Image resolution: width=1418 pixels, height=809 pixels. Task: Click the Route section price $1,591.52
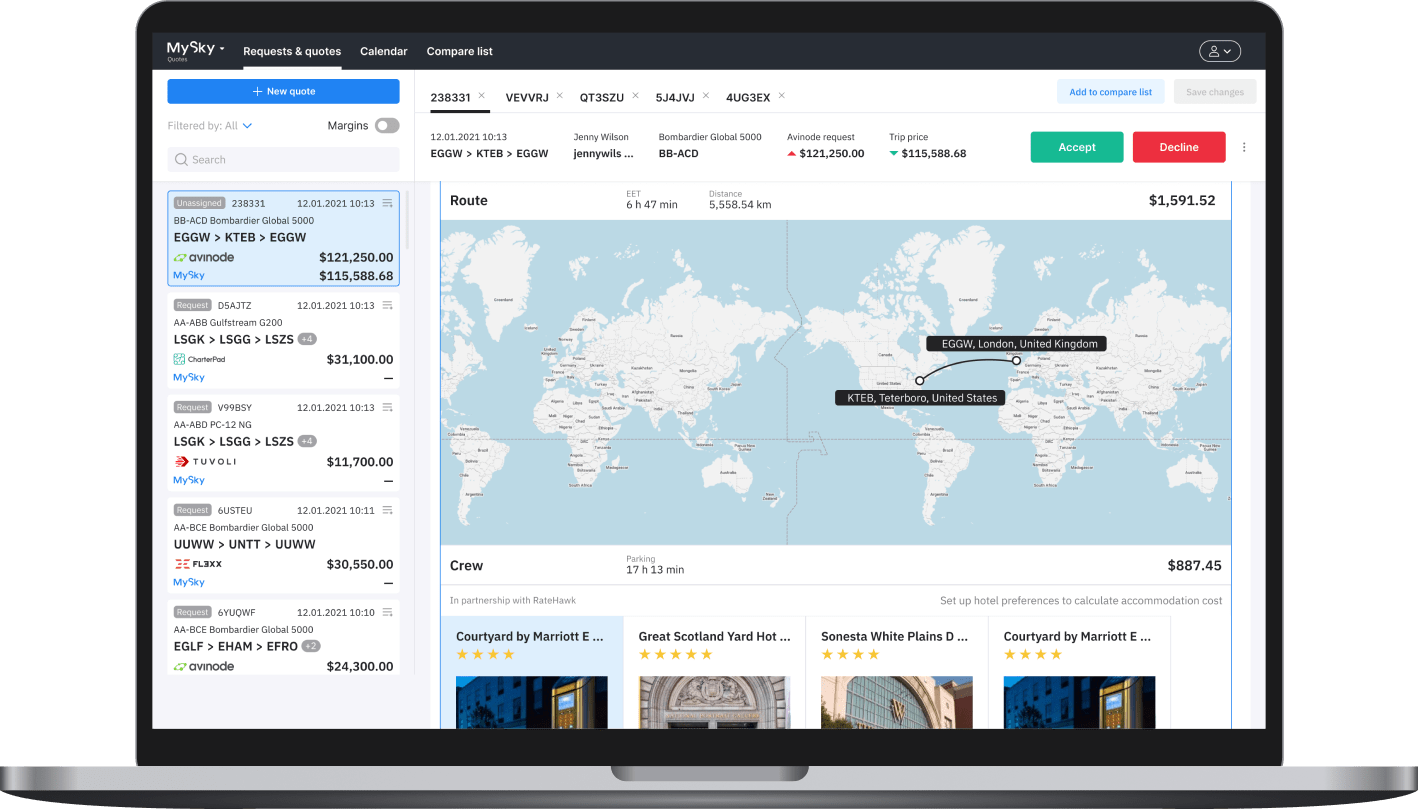pos(1182,200)
